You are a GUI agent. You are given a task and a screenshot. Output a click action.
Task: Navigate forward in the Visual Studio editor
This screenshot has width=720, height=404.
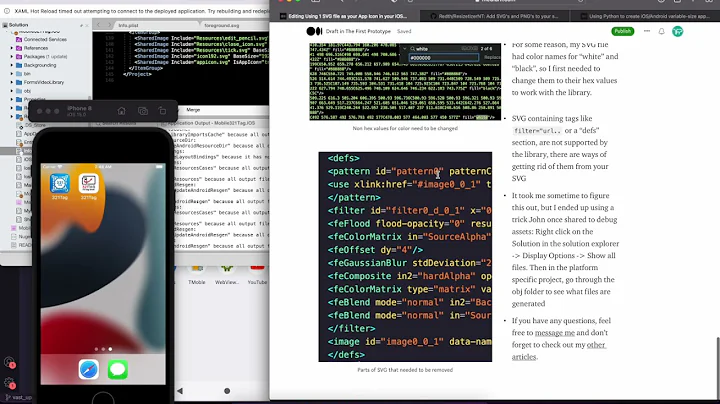(109, 25)
